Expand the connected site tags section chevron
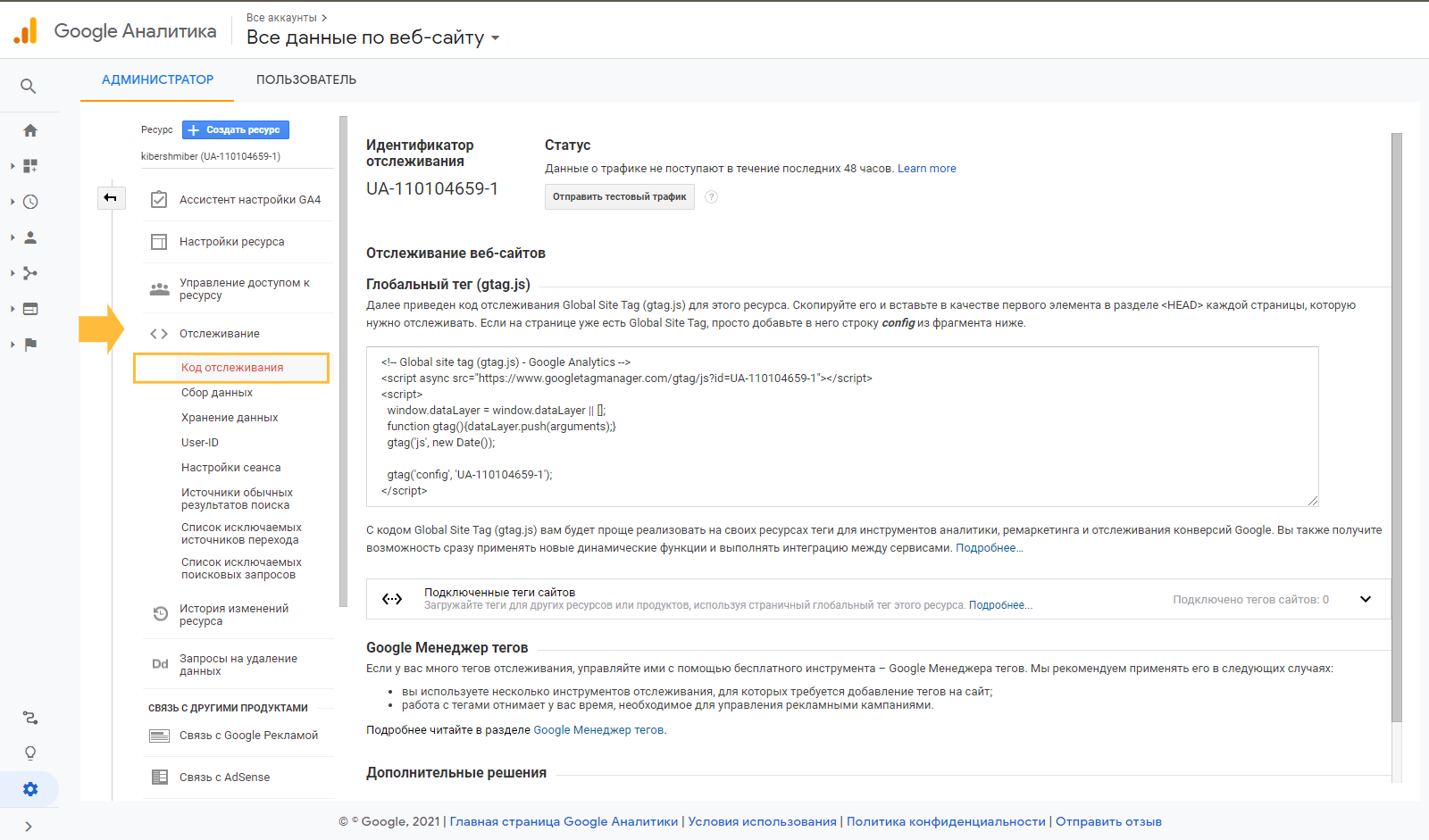This screenshot has width=1429, height=840. pyautogui.click(x=1366, y=599)
